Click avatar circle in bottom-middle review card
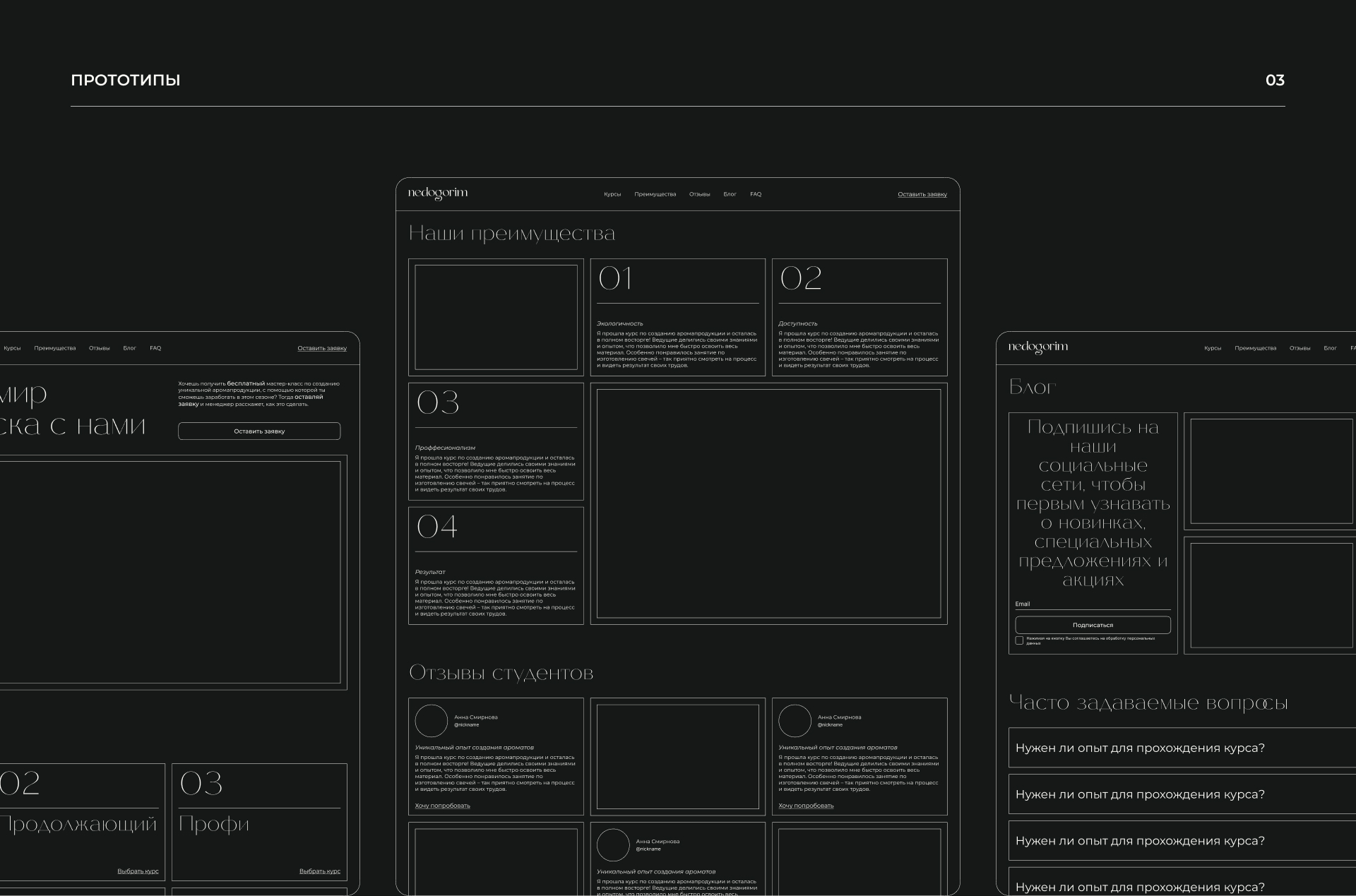Screen dimensions: 1356x896 coord(613,845)
